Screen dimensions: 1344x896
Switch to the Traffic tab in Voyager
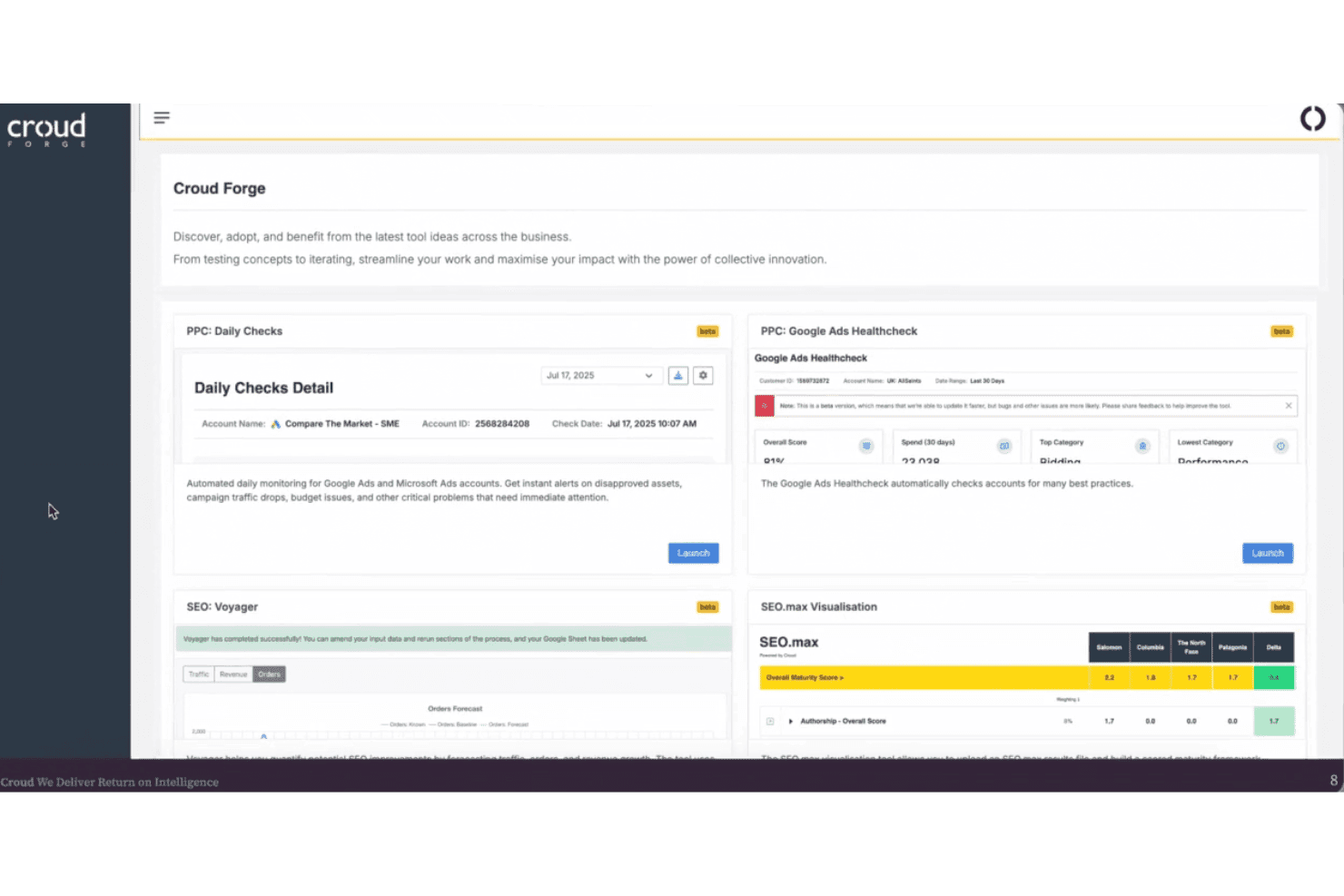199,674
